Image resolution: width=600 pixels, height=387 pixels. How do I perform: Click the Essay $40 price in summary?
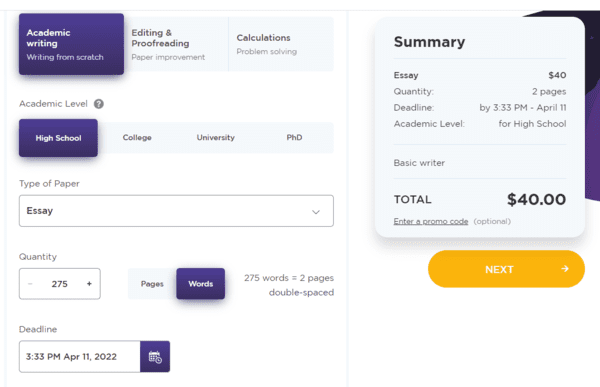(557, 75)
